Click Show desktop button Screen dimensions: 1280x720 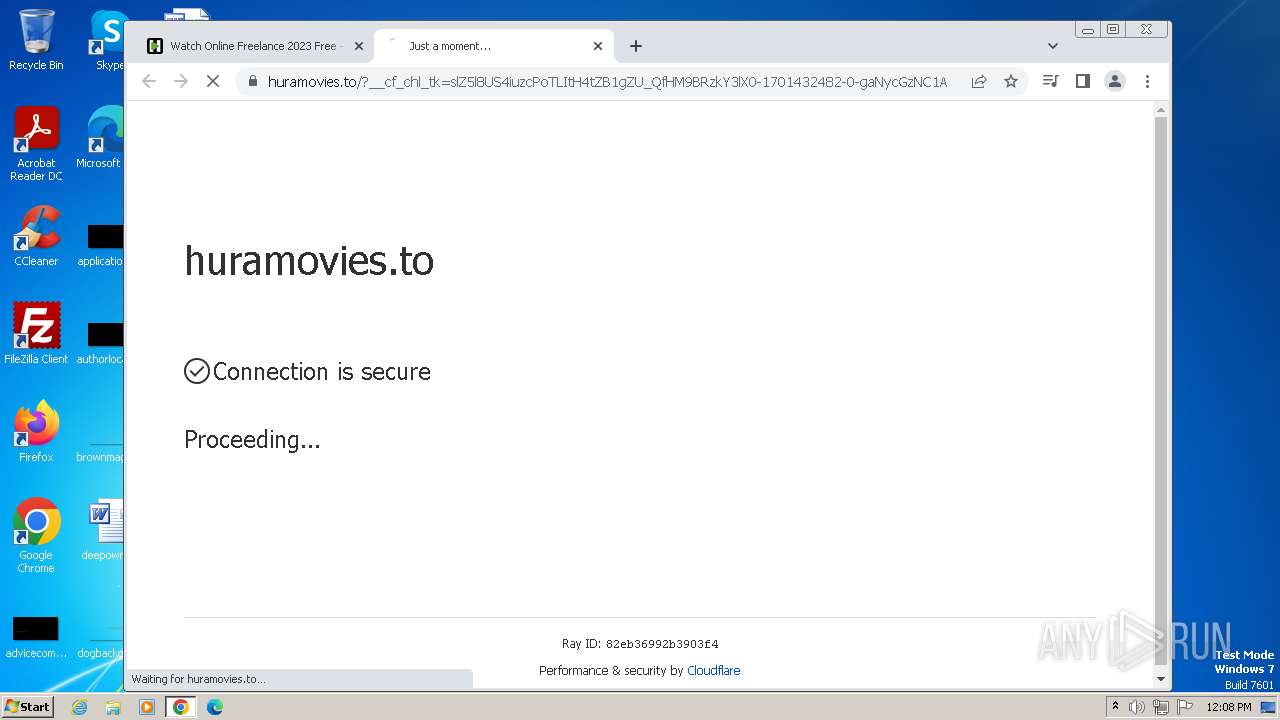tap(1270, 707)
